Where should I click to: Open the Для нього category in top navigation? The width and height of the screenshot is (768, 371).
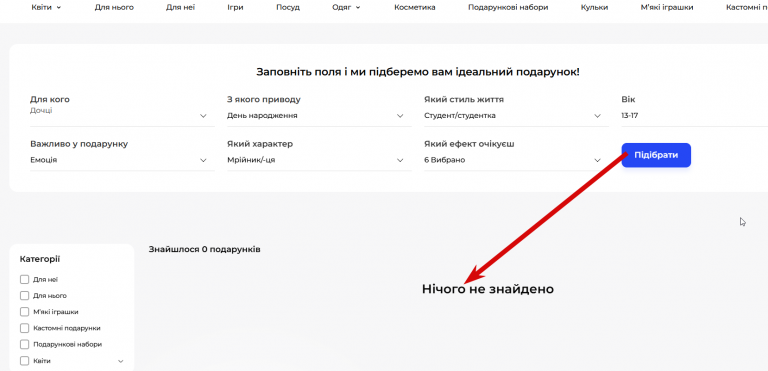click(114, 7)
